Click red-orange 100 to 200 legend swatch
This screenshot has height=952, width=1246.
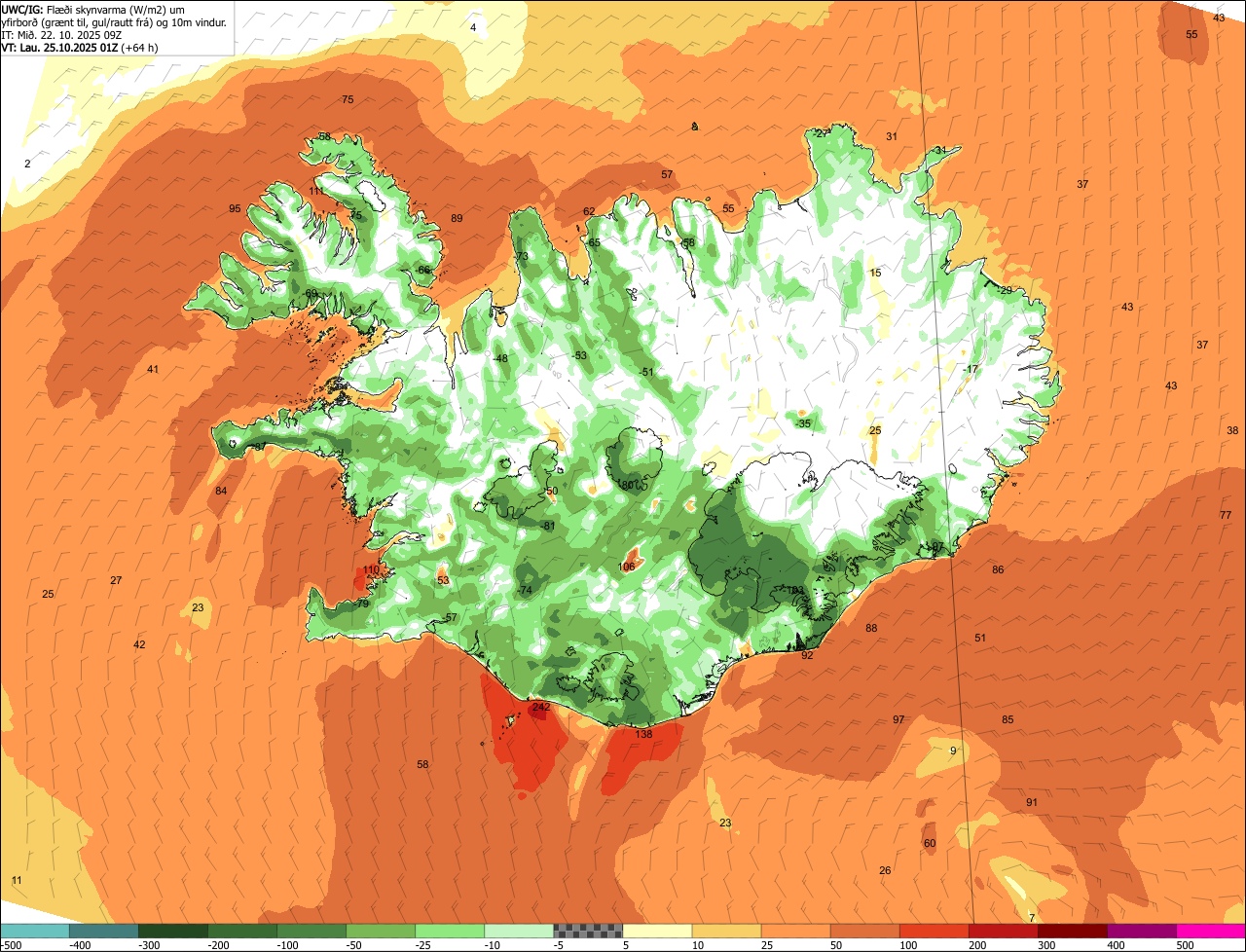point(934,931)
